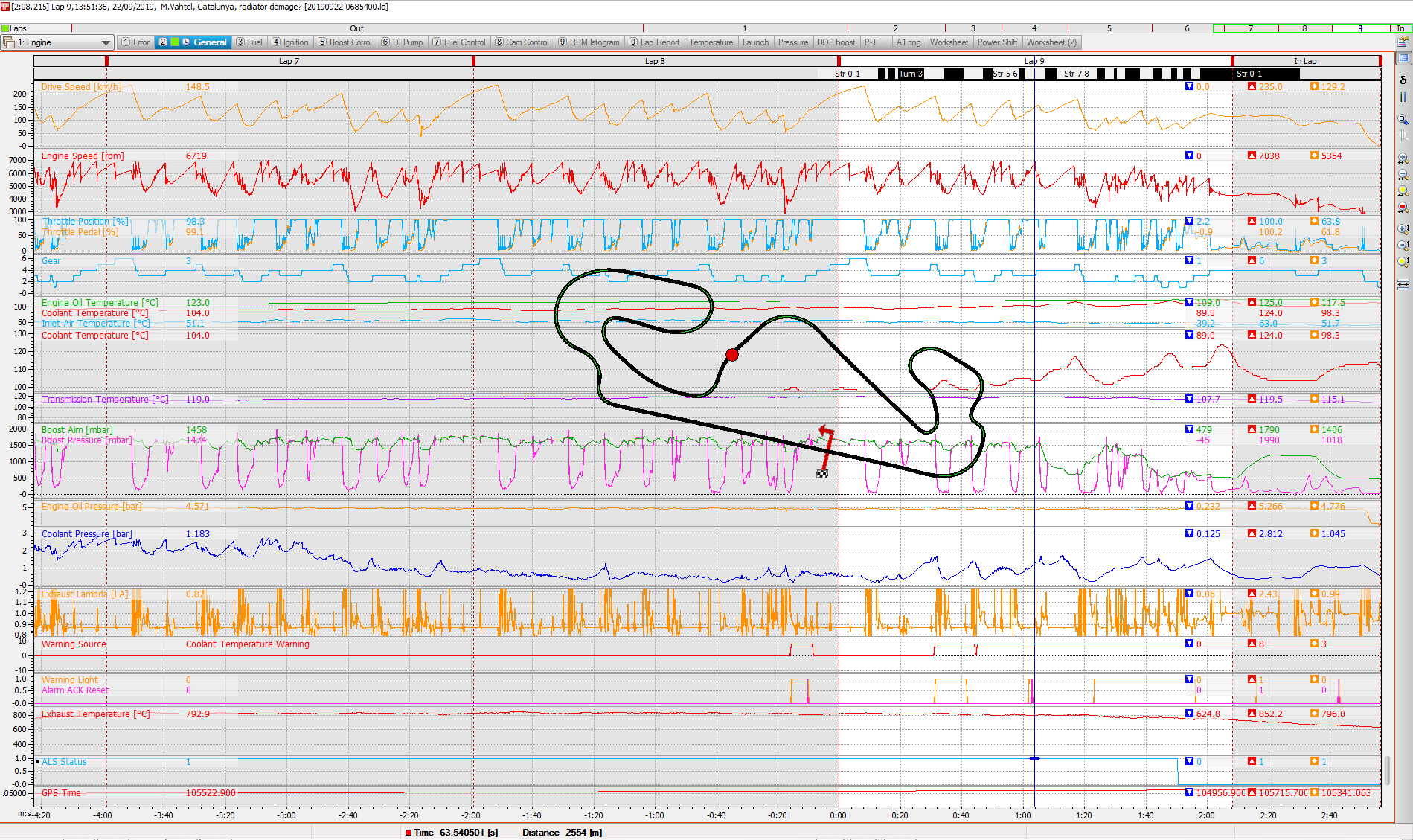This screenshot has height=840, width=1413.
Task: Click the In Lap segment header
Action: click(x=1305, y=61)
